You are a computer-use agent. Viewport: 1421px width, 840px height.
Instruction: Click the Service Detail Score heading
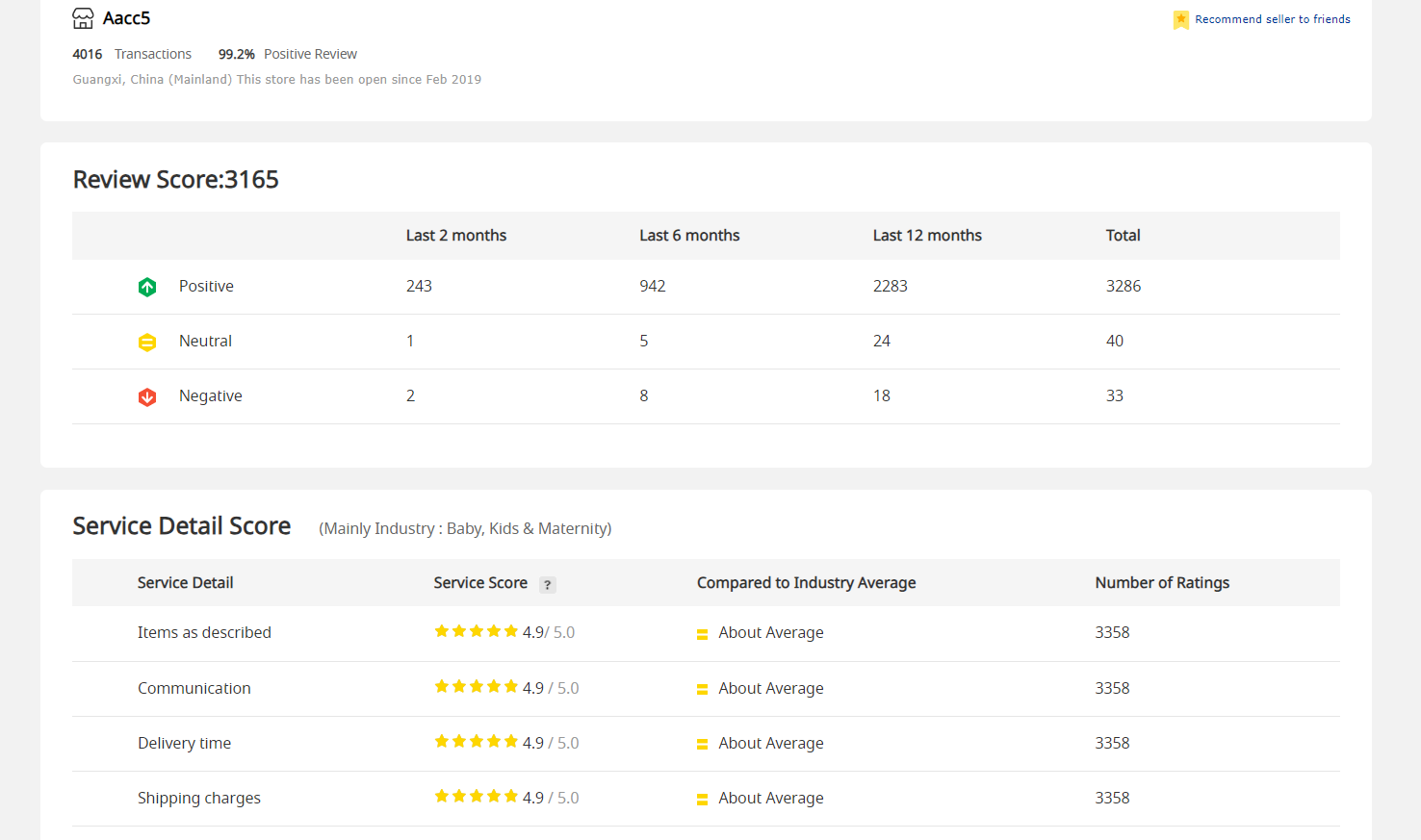(182, 526)
